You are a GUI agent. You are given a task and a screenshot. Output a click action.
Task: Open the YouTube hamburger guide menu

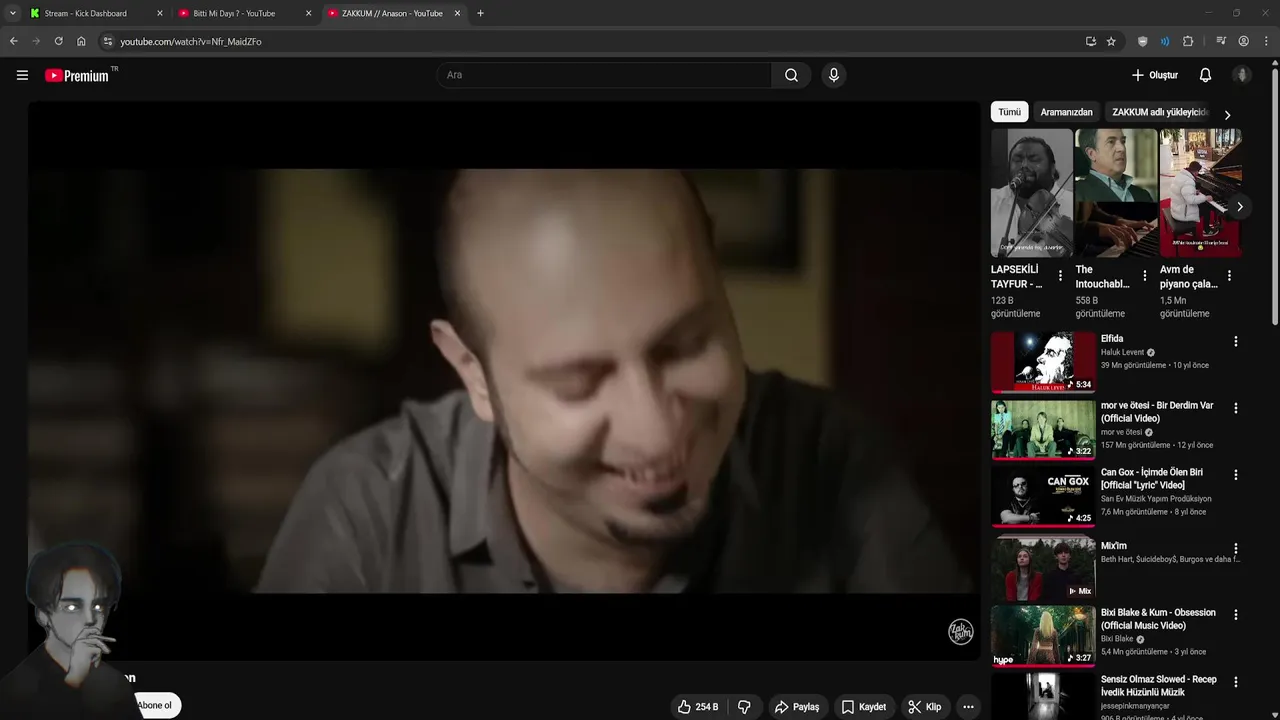[x=22, y=75]
